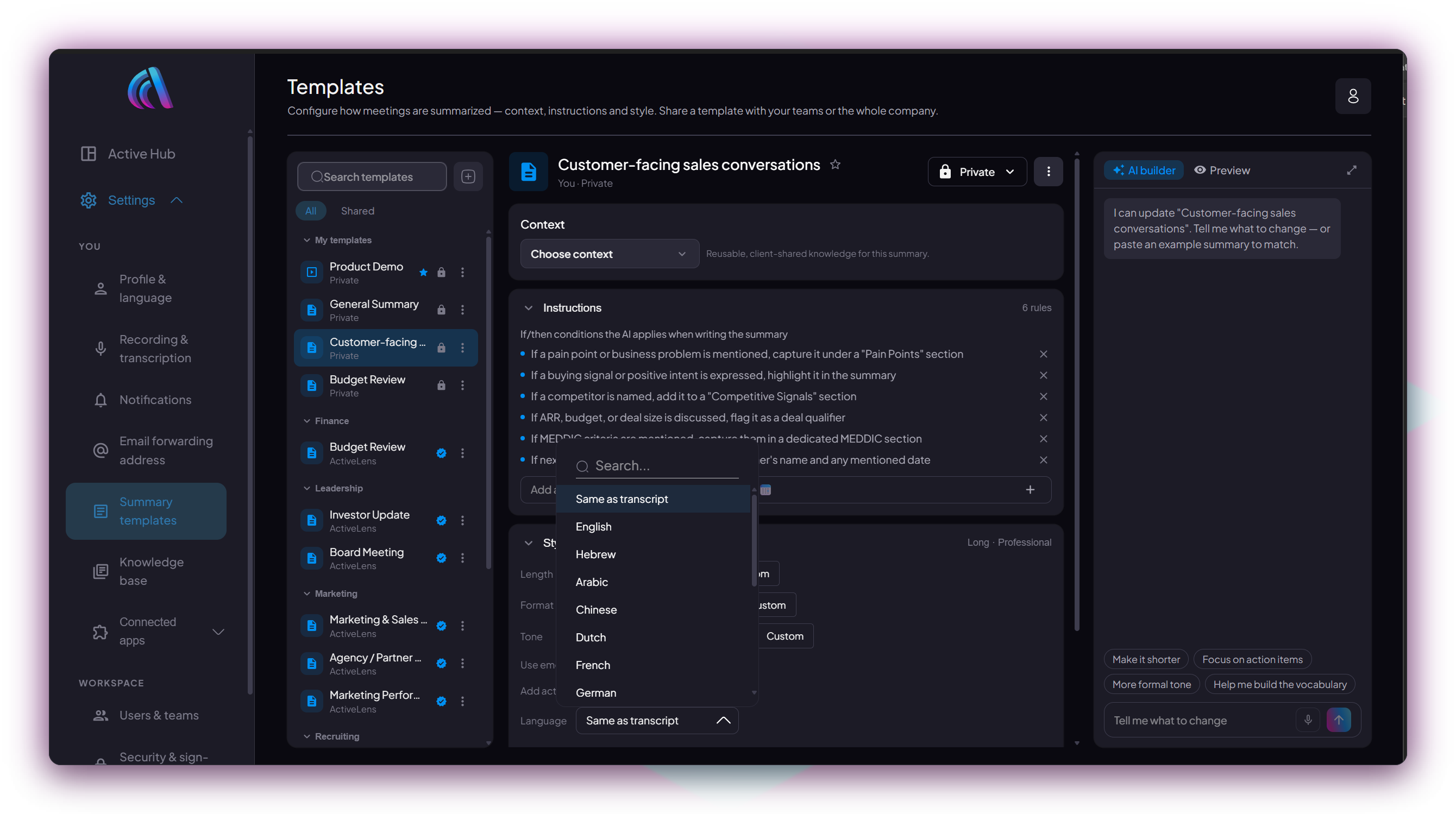Image resolution: width=1456 pixels, height=814 pixels.
Task: Collapse the Settings sidebar section
Action: tap(177, 200)
